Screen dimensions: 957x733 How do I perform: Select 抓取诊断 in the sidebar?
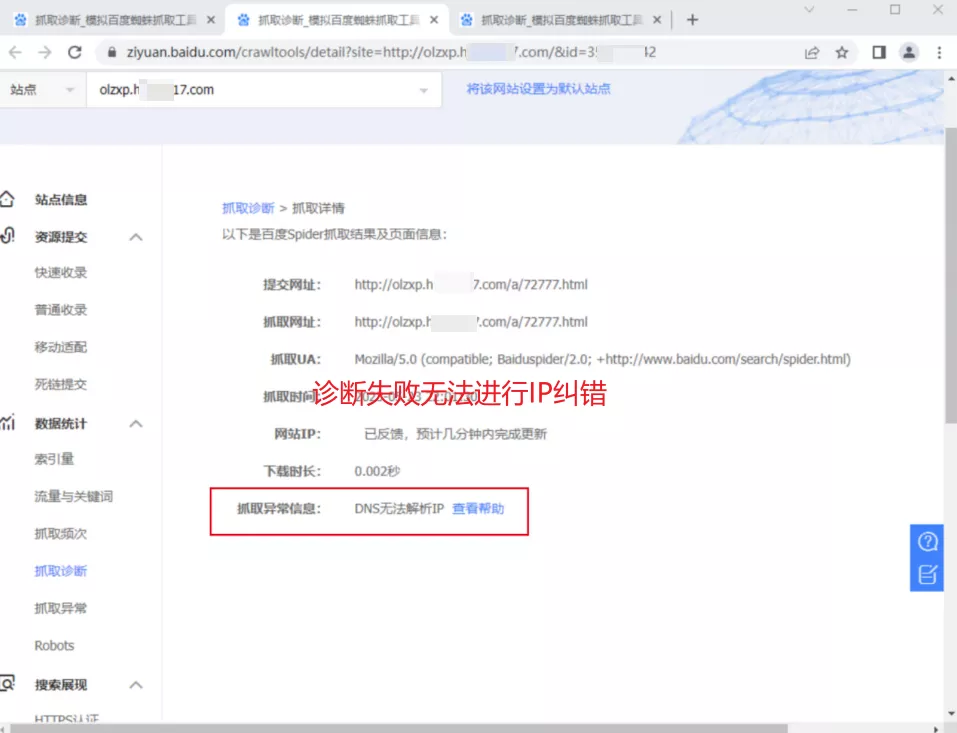pyautogui.click(x=61, y=571)
